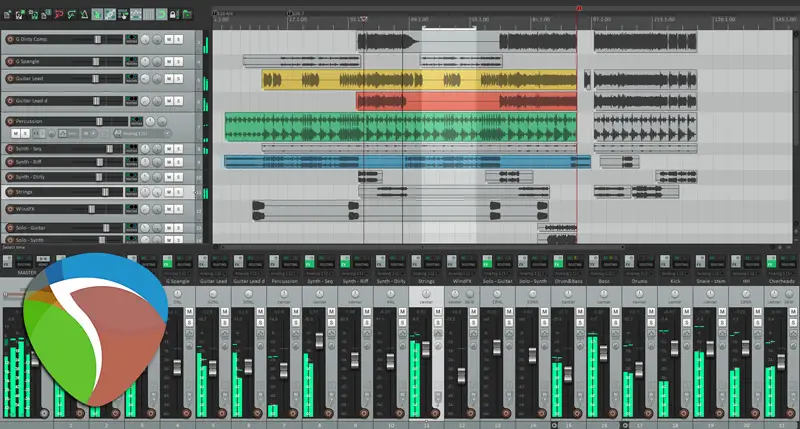Click the open project toolbar icon
Image resolution: width=800 pixels, height=429 pixels.
pyautogui.click(x=20, y=14)
